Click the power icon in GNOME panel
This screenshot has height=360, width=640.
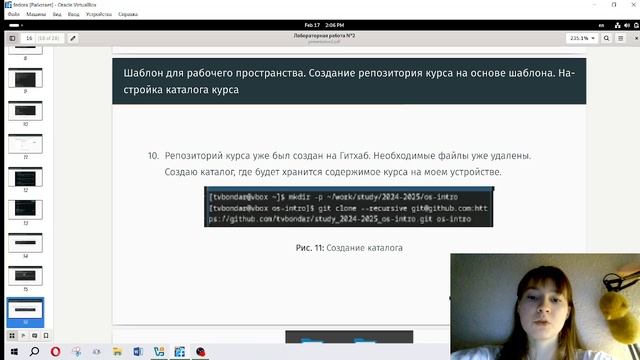point(636,25)
